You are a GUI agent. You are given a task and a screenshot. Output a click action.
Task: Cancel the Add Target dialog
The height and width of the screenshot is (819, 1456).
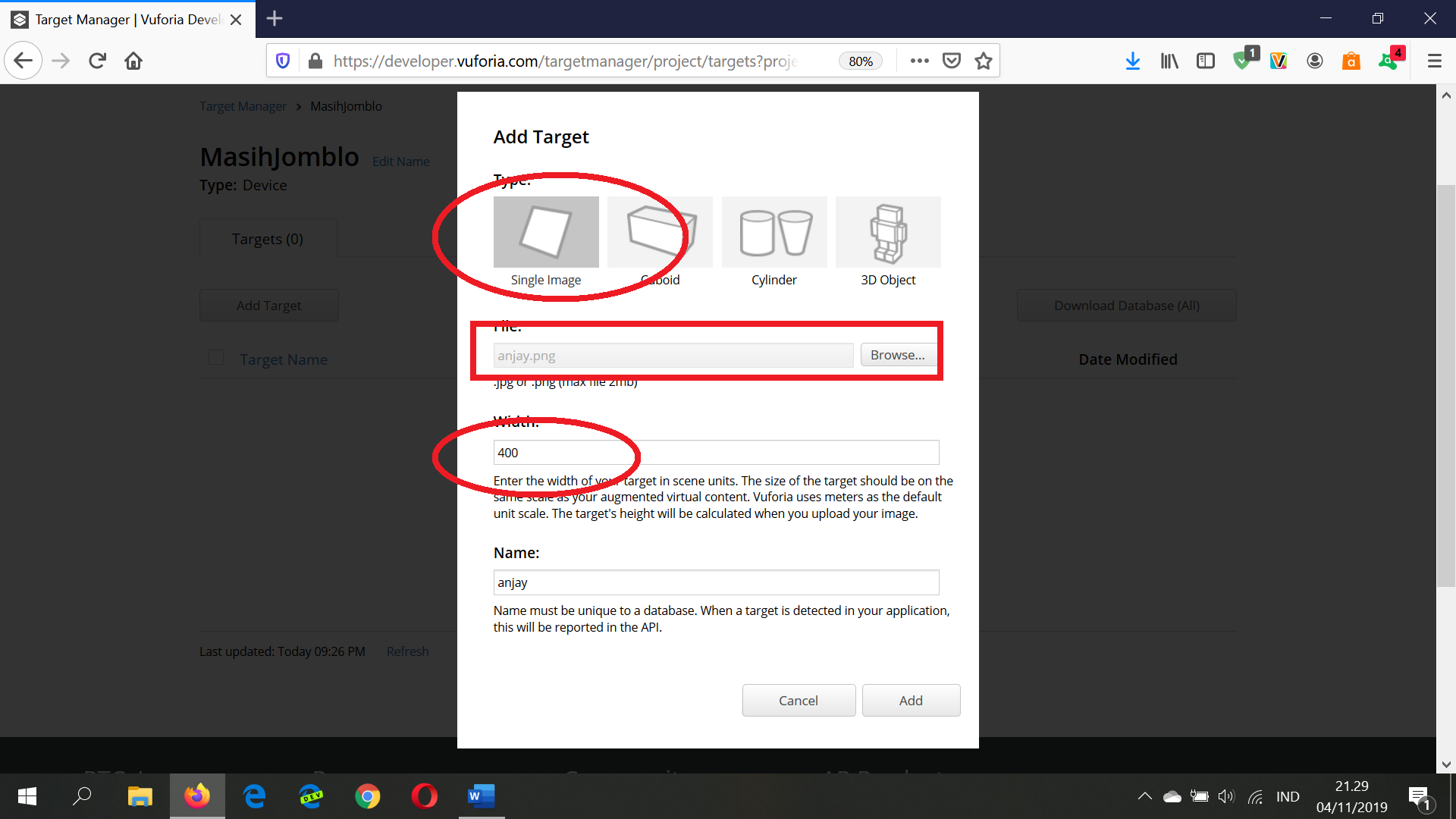pos(799,701)
